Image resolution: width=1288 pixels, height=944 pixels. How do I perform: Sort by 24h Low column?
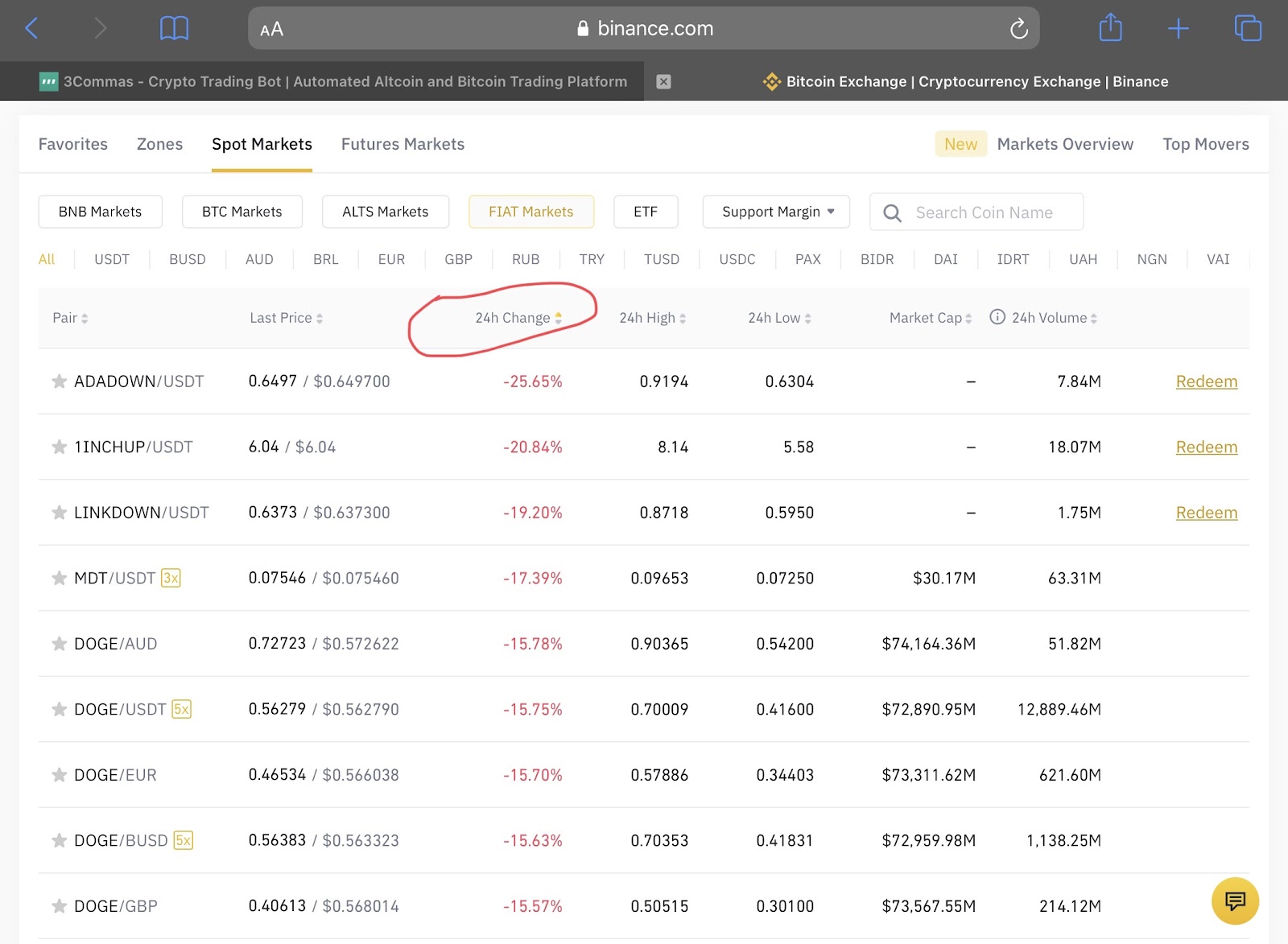click(779, 318)
